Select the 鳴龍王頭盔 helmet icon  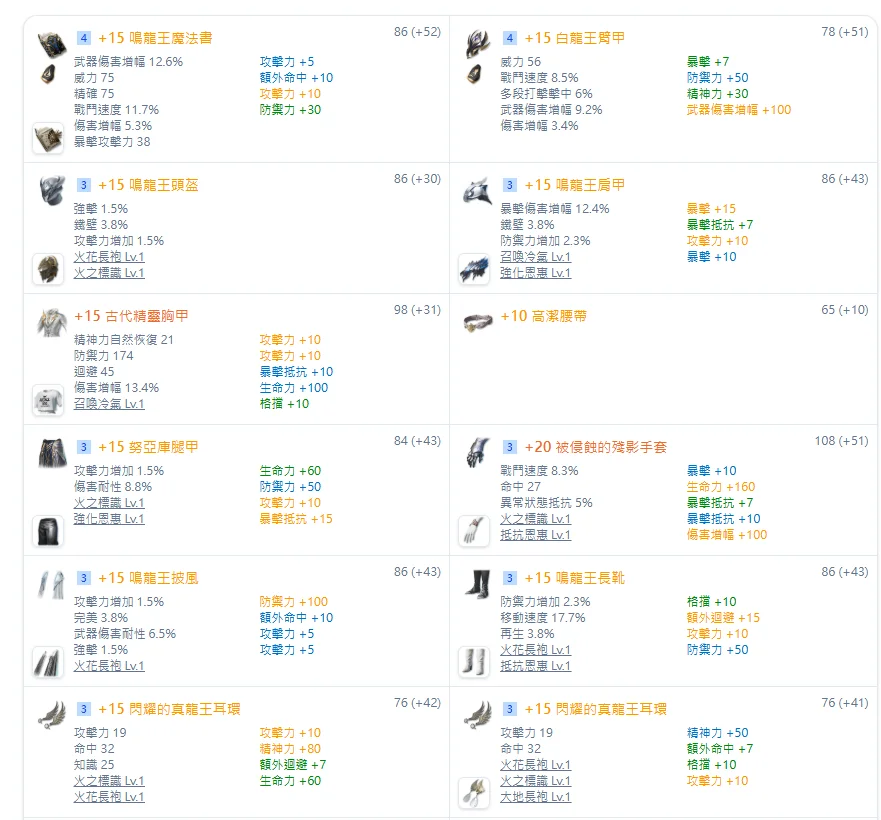pyautogui.click(x=49, y=191)
